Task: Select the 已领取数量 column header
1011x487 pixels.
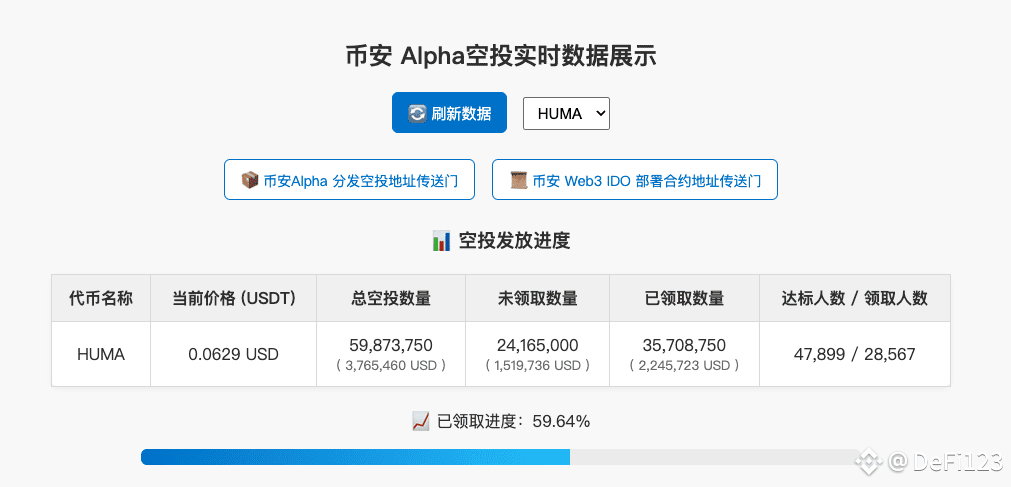Action: [x=684, y=298]
